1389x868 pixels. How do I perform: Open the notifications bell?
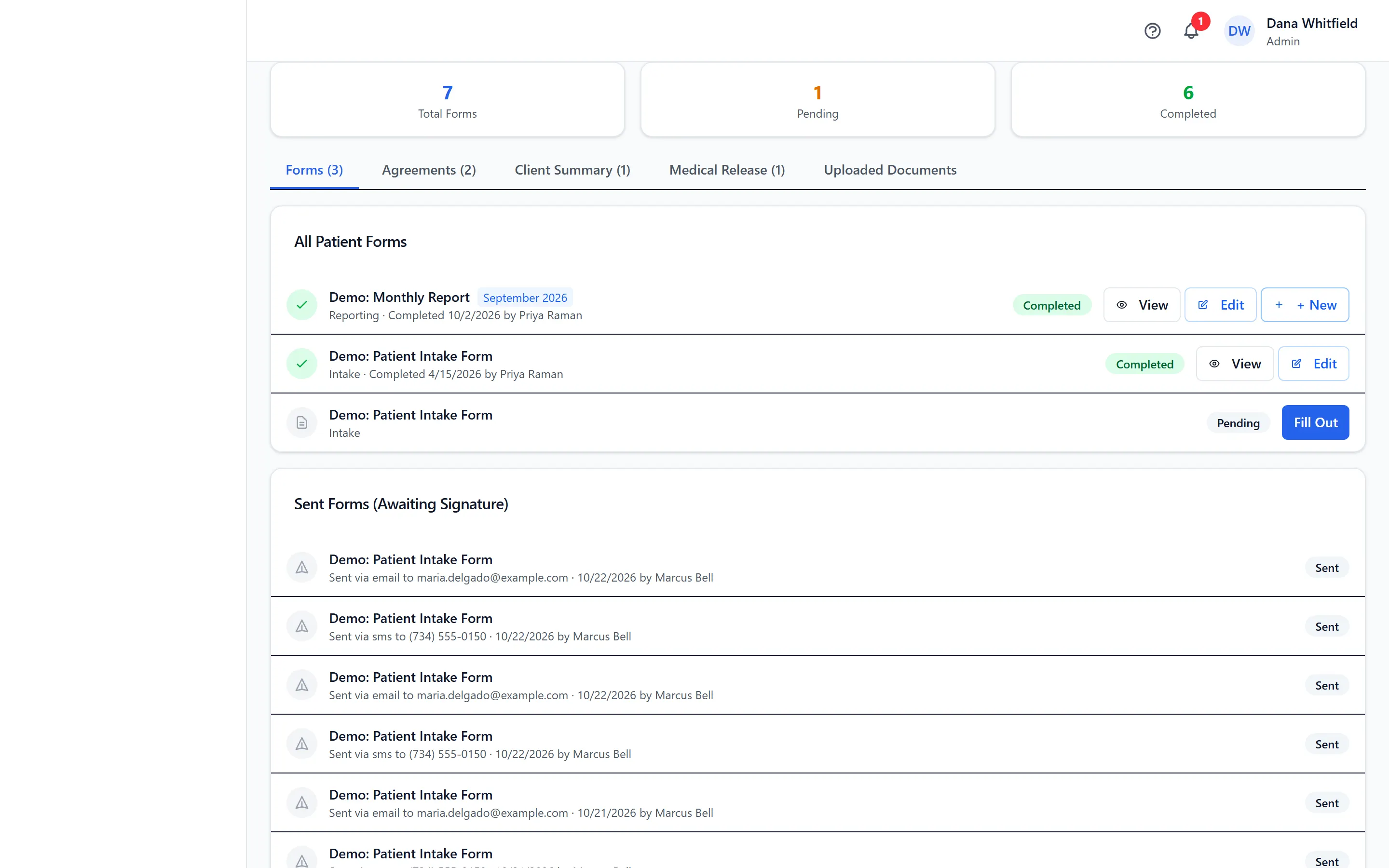[1191, 31]
